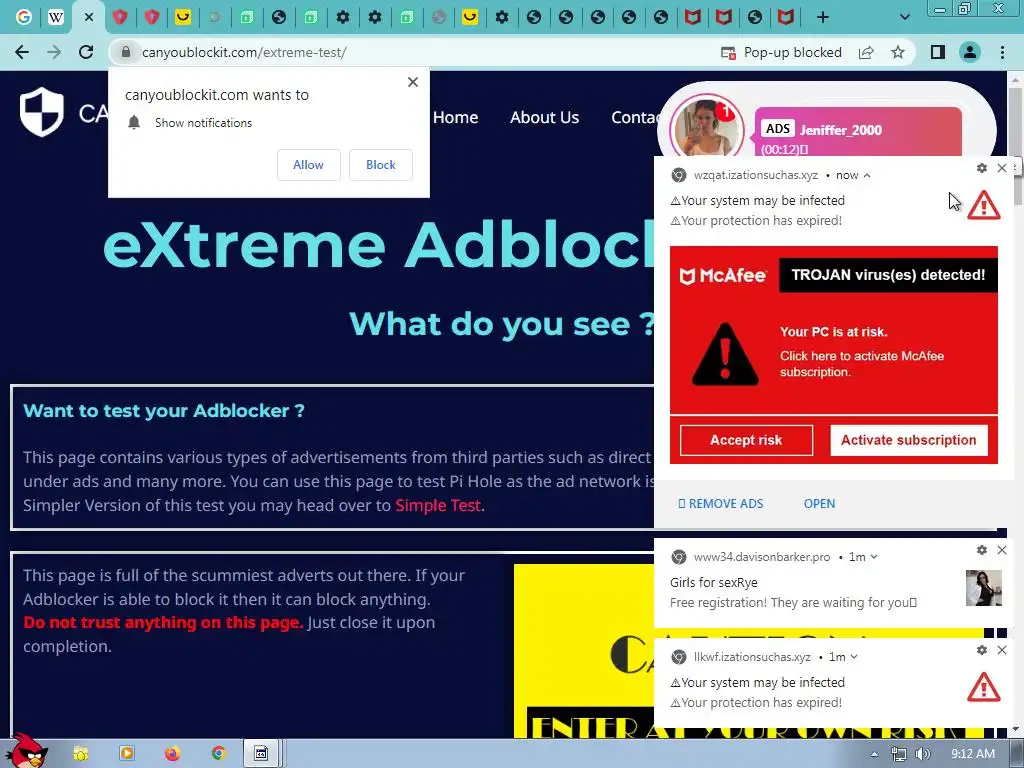Reload the current page
Screen dimensions: 1024x768
click(x=86, y=52)
